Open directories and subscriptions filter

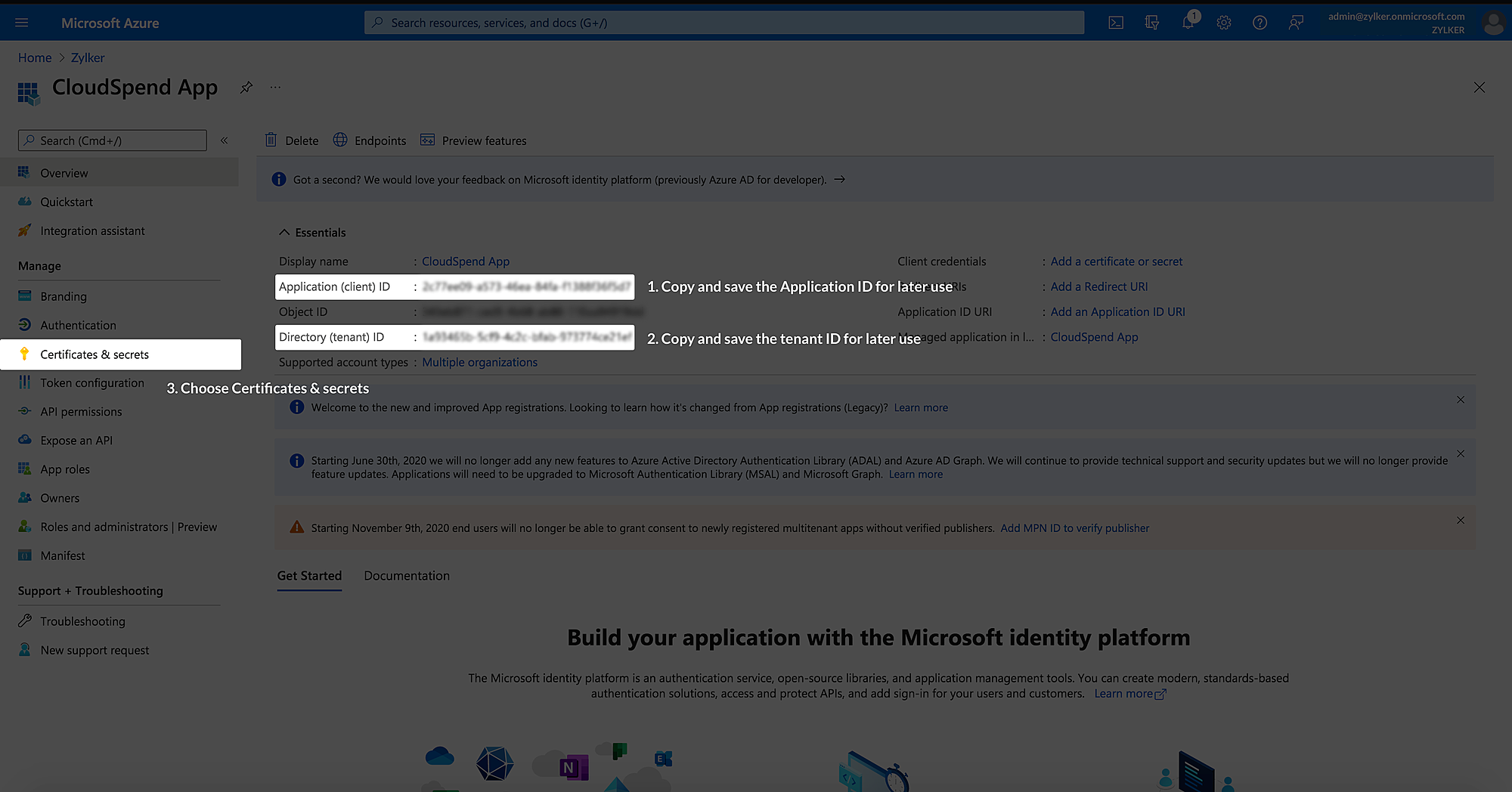point(1151,22)
